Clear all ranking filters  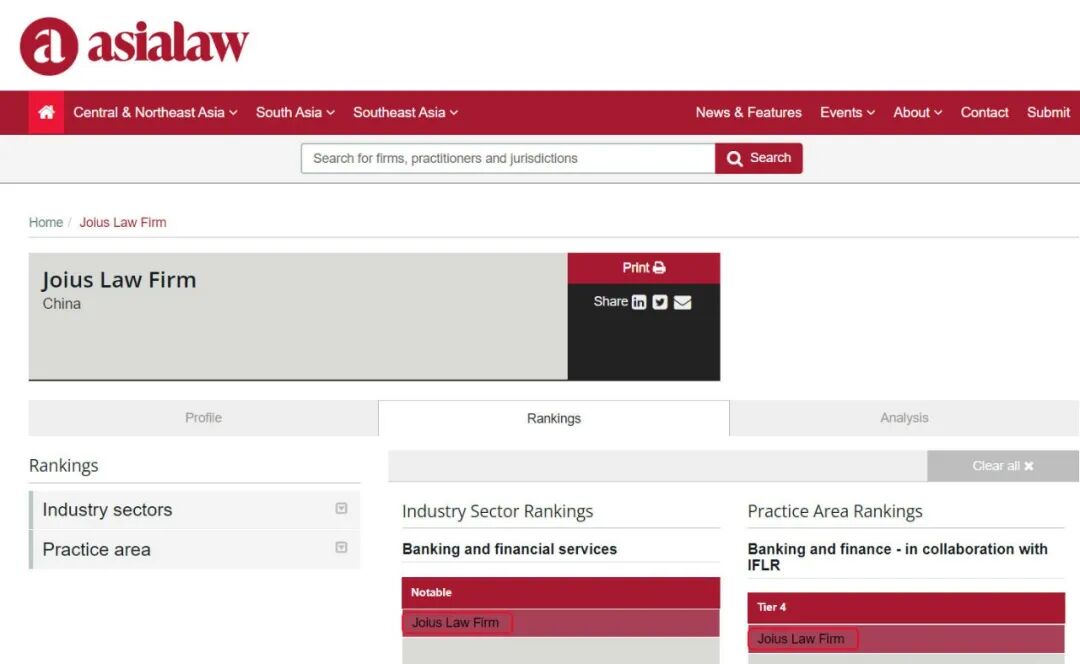coord(1002,466)
